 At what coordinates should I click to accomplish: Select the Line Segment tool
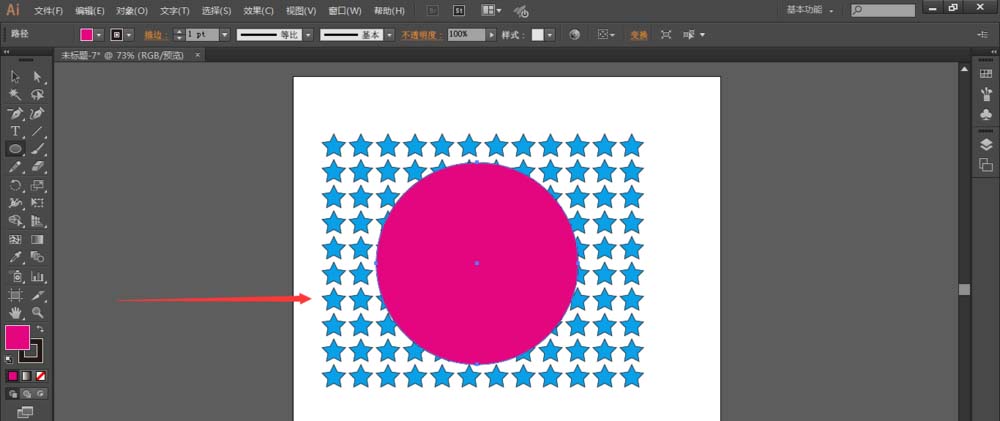pyautogui.click(x=38, y=131)
